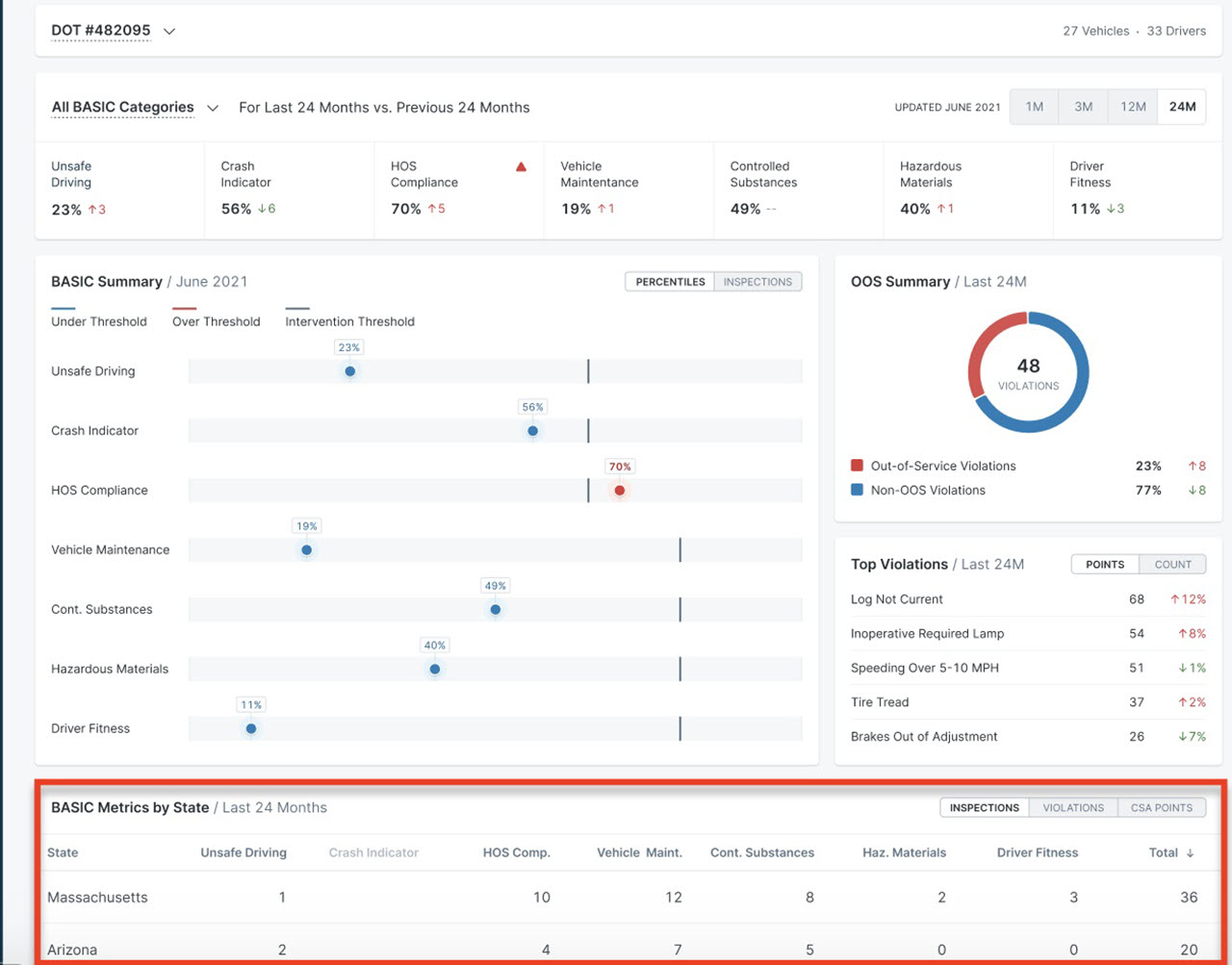Switch BASIC Summary to Inspections view
Screen dimensions: 1232x965
pos(757,282)
